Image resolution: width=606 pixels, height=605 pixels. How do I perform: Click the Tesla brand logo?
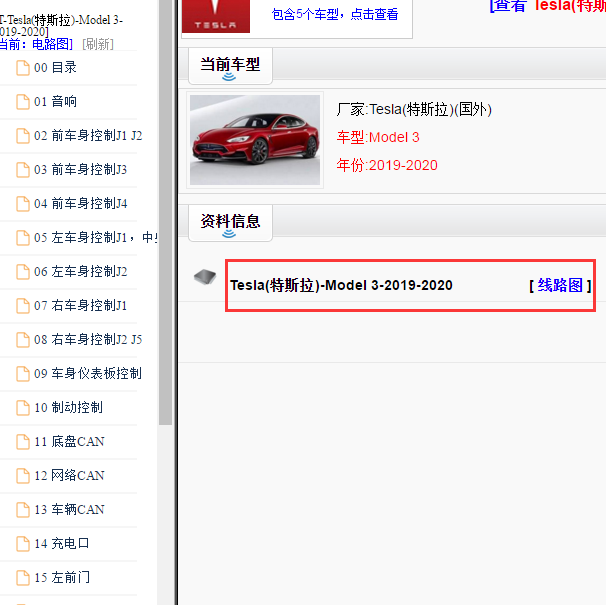tap(216, 16)
